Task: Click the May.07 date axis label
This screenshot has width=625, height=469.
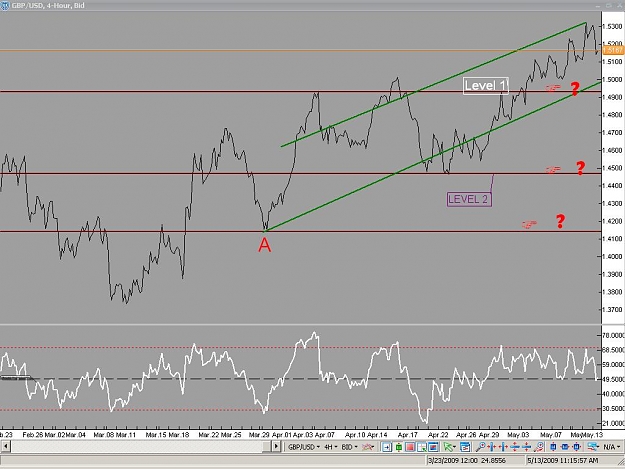Action: [551, 435]
